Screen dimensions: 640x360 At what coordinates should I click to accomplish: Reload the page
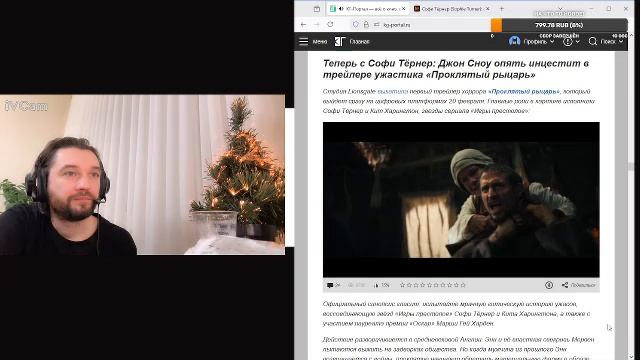(330, 24)
